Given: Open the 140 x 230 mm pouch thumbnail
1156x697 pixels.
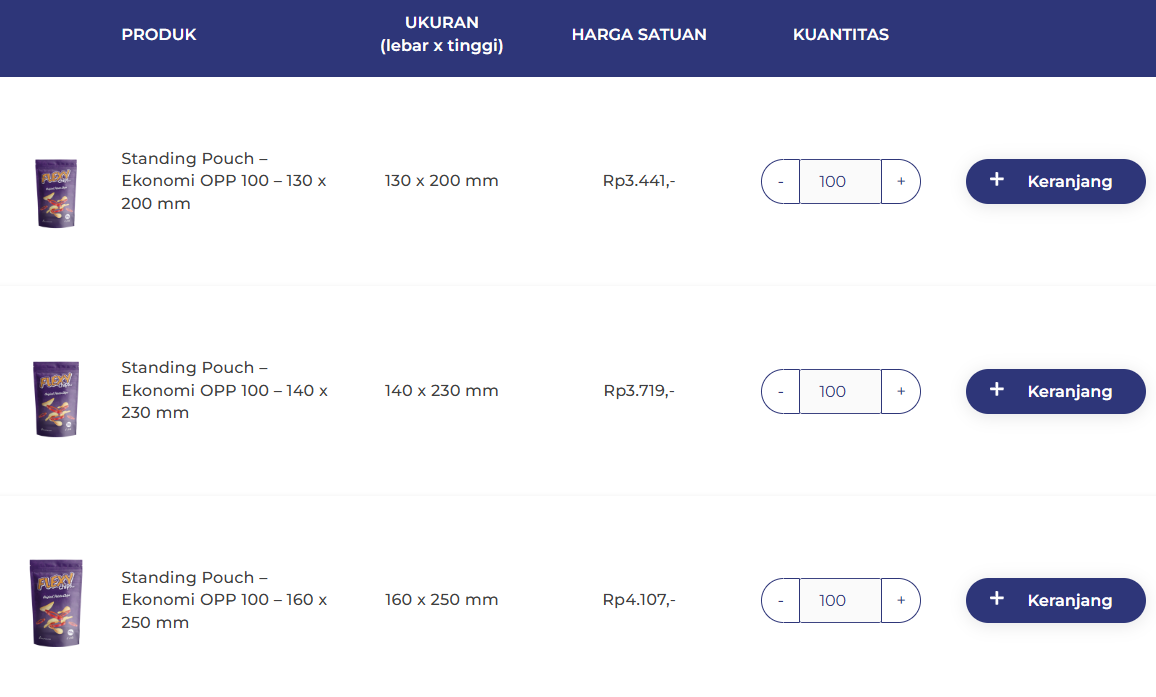Looking at the screenshot, I should point(56,399).
